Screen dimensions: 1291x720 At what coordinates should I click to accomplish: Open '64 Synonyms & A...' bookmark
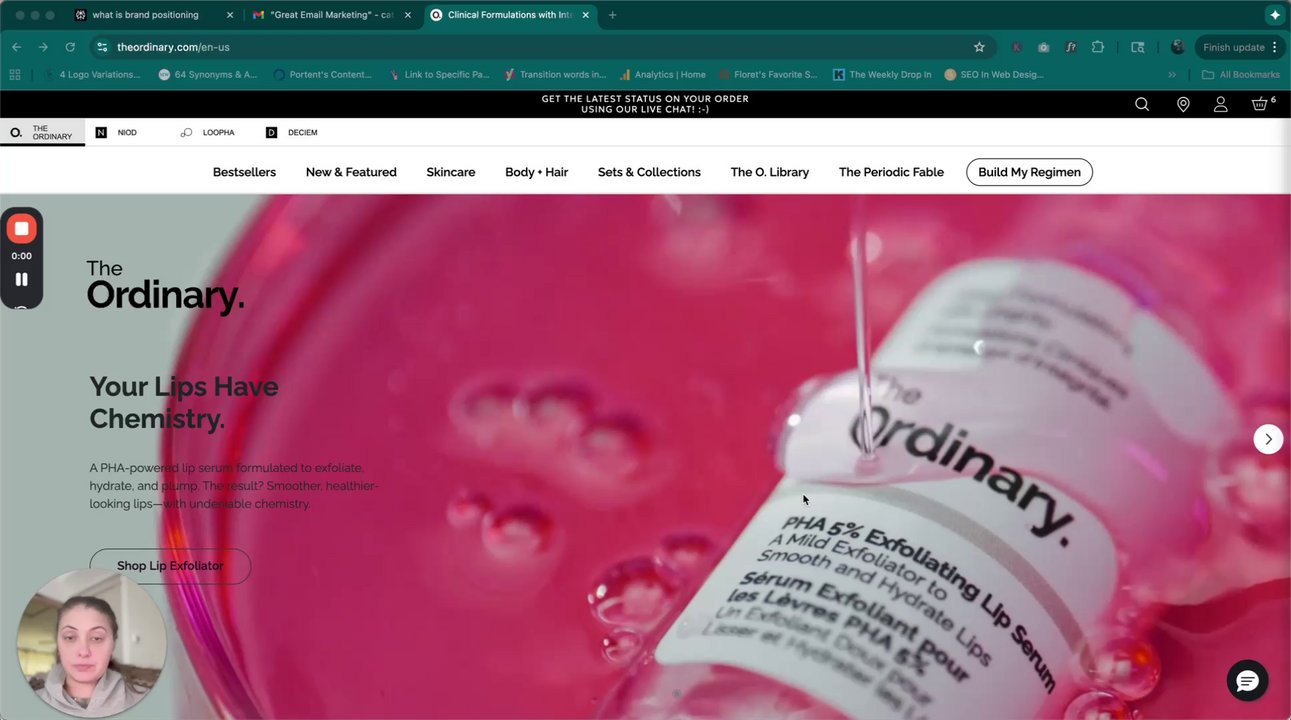pos(207,74)
